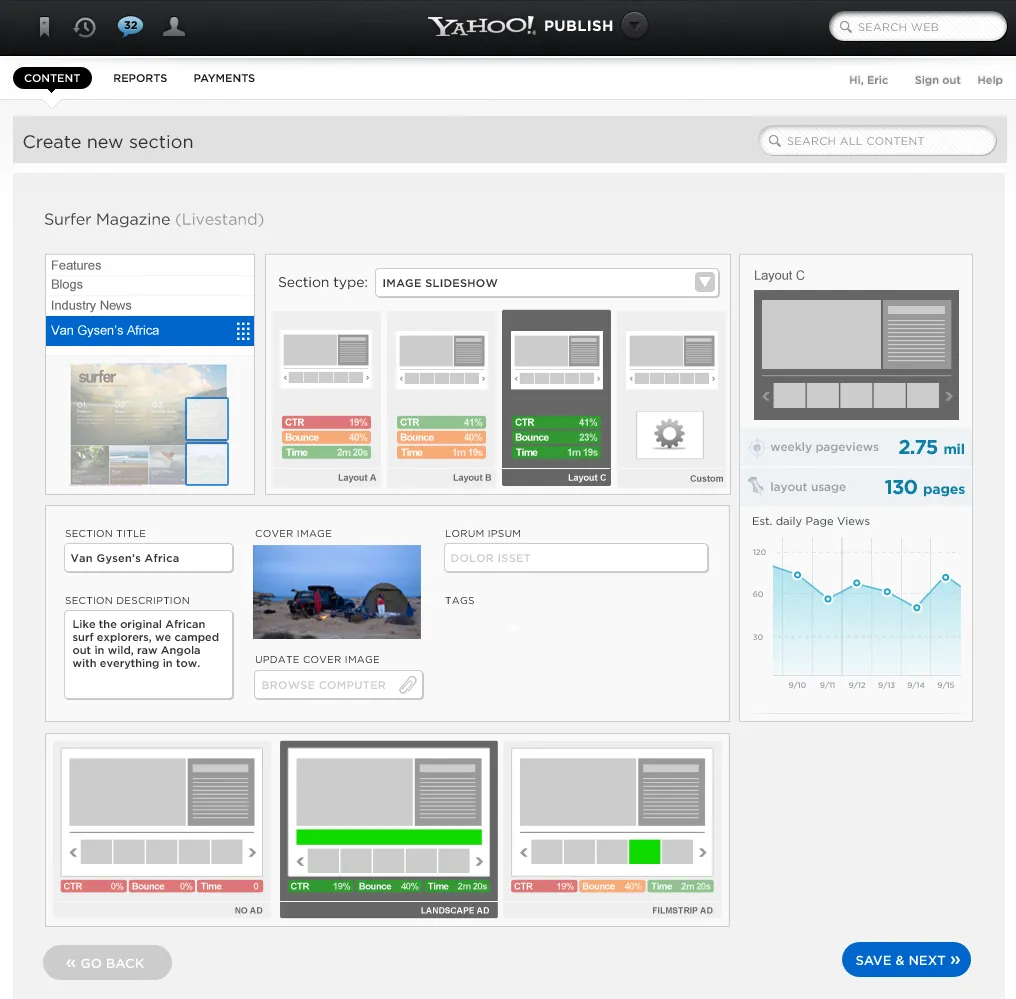Click the Browse Computer upload field
This screenshot has width=1016, height=999.
click(339, 685)
